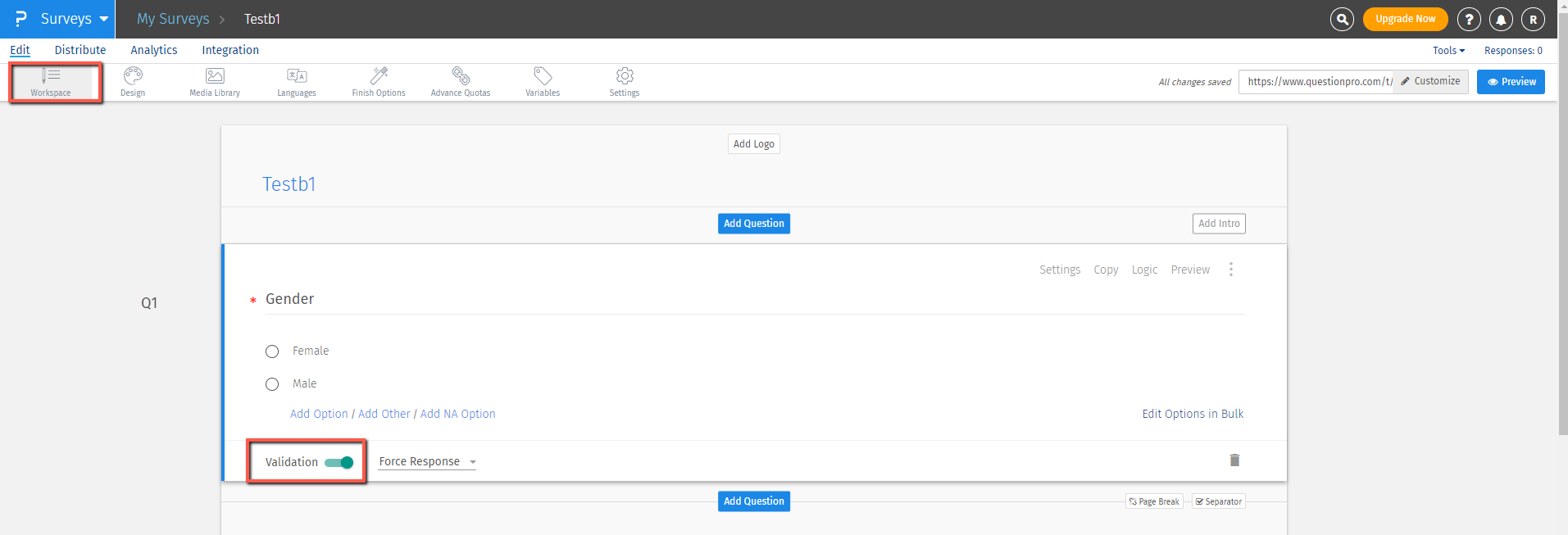Image resolution: width=1568 pixels, height=535 pixels.
Task: Delete question using trash icon
Action: pyautogui.click(x=1234, y=460)
